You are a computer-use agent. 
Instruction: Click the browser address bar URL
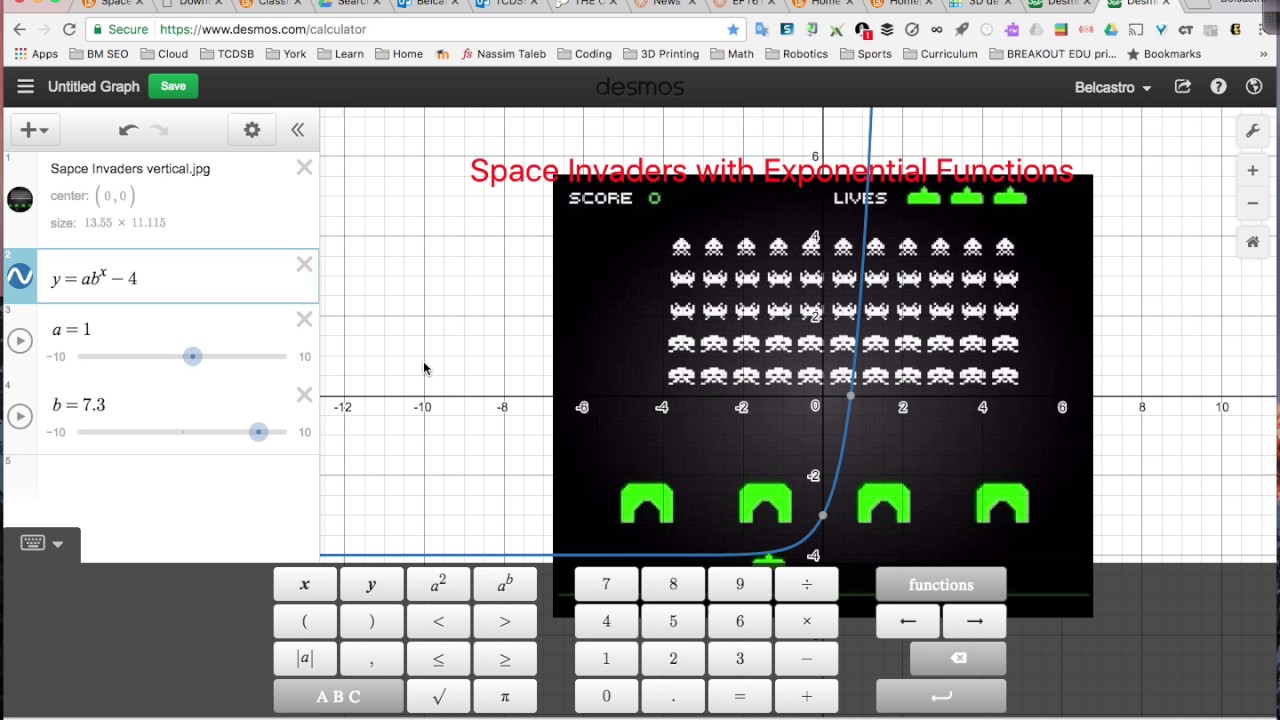(x=263, y=29)
